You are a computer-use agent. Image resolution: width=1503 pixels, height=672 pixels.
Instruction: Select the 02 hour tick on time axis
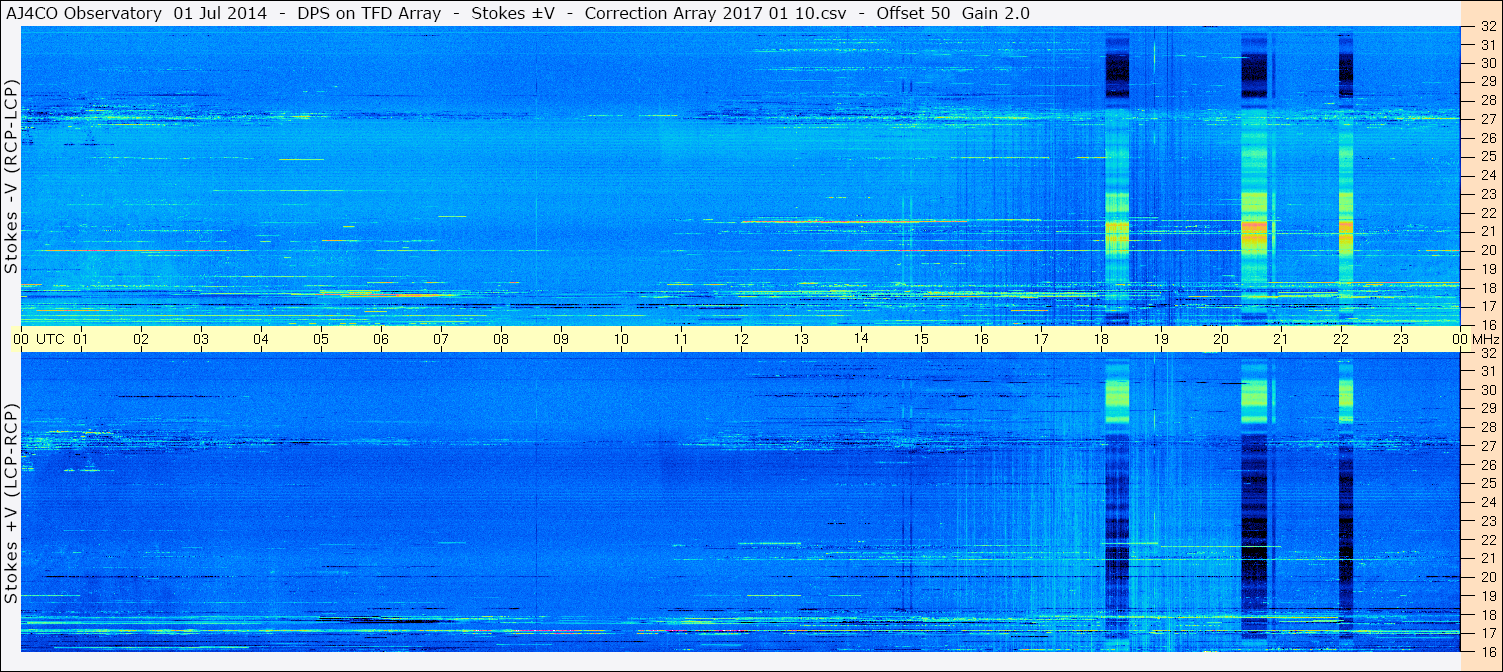tap(141, 339)
